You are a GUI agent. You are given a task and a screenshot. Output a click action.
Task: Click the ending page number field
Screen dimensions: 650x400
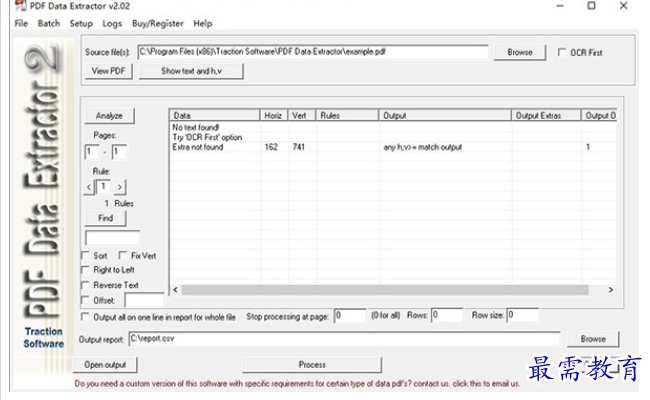(119, 152)
